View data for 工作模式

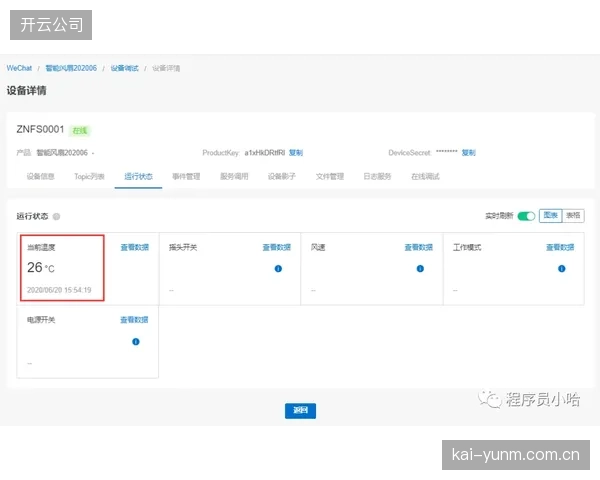(560, 247)
